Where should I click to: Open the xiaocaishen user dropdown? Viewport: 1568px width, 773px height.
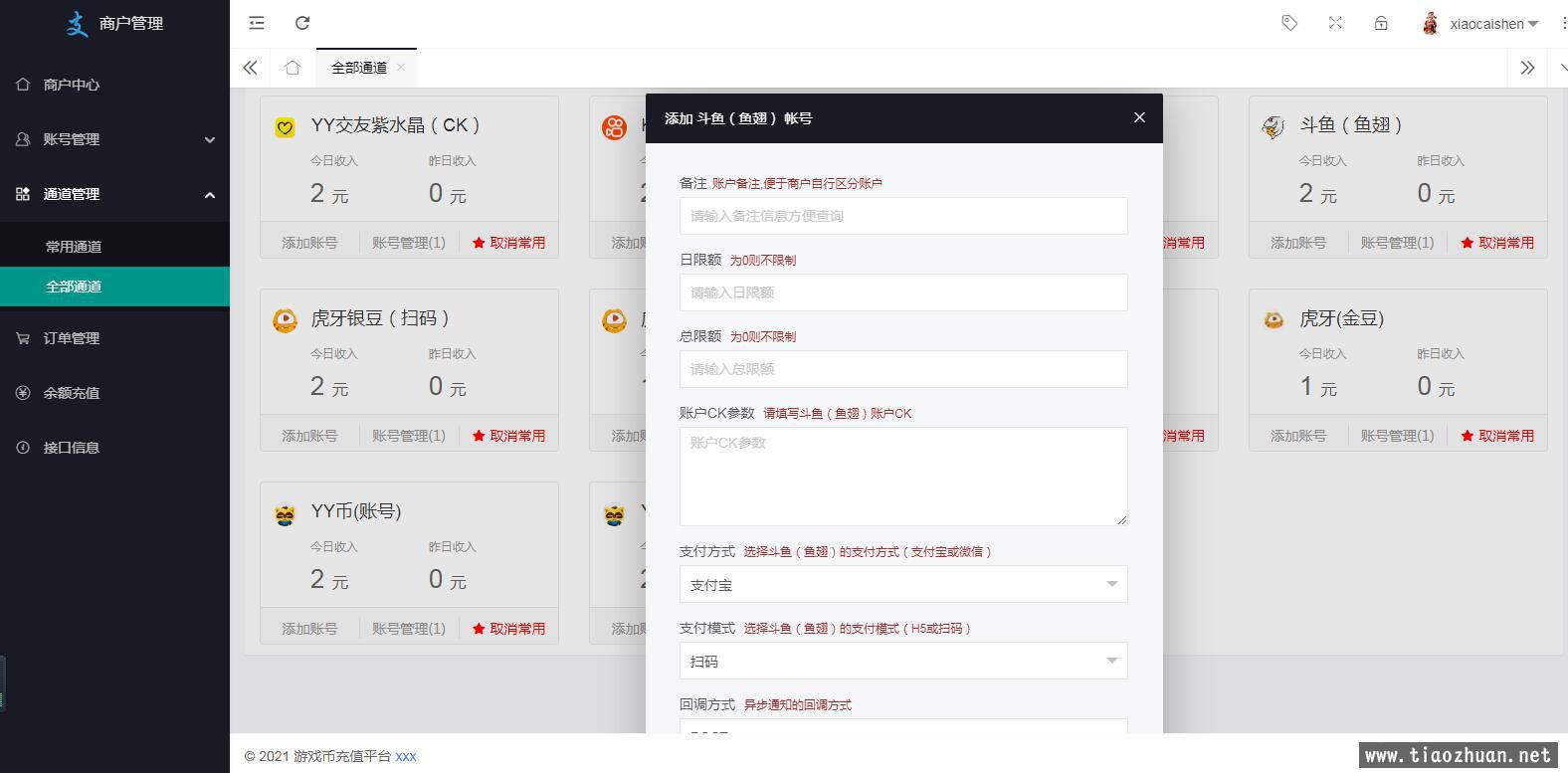click(1482, 24)
